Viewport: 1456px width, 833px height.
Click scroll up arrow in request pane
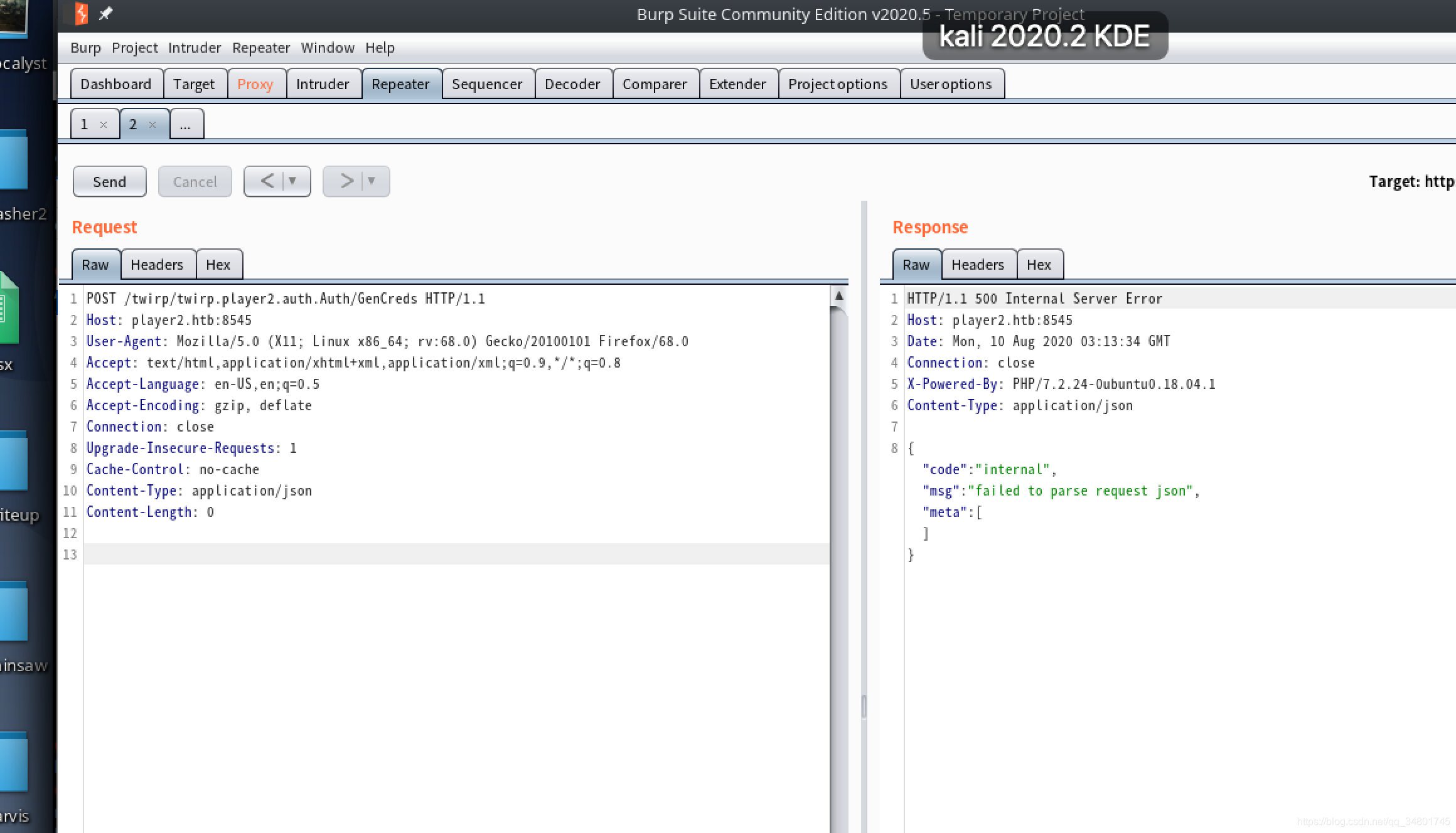(838, 295)
